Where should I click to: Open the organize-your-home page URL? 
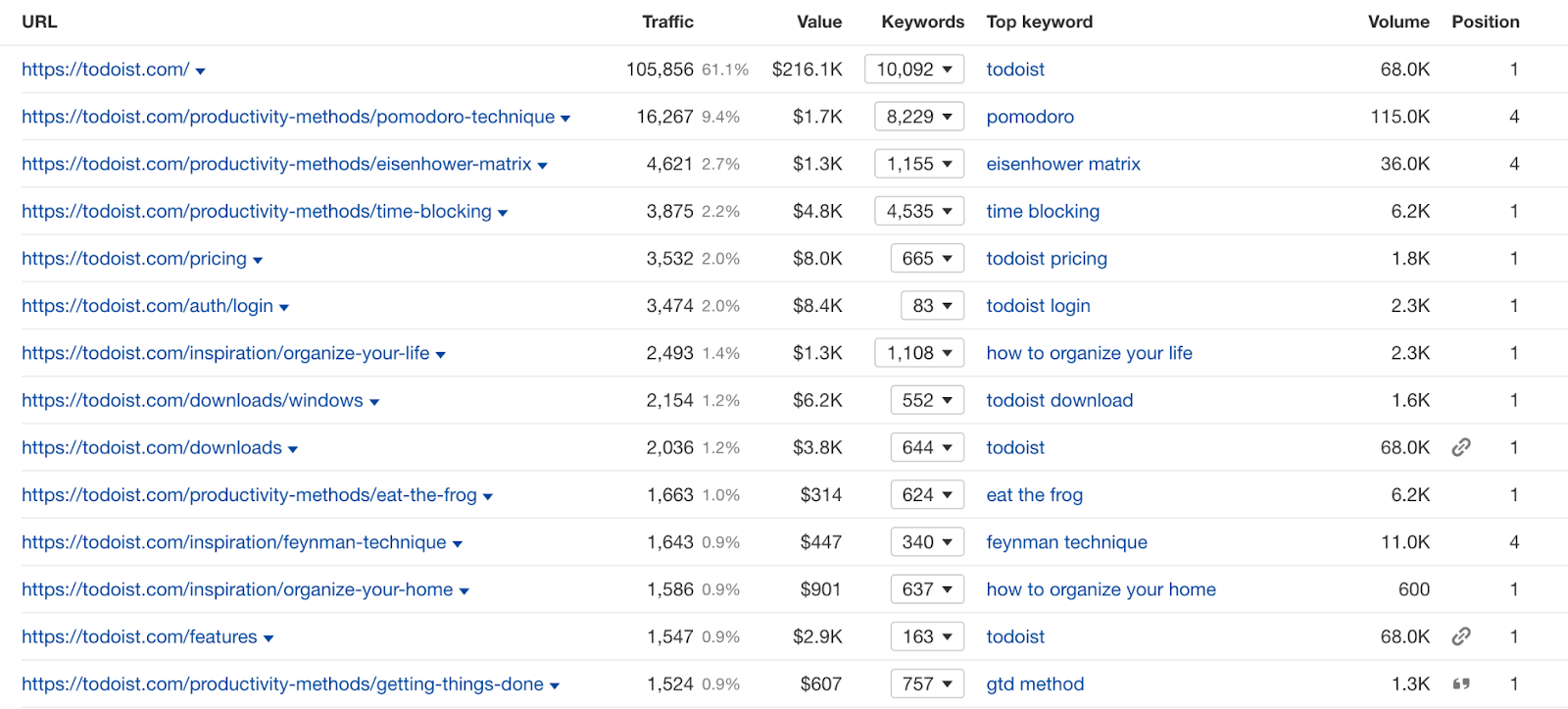237,589
